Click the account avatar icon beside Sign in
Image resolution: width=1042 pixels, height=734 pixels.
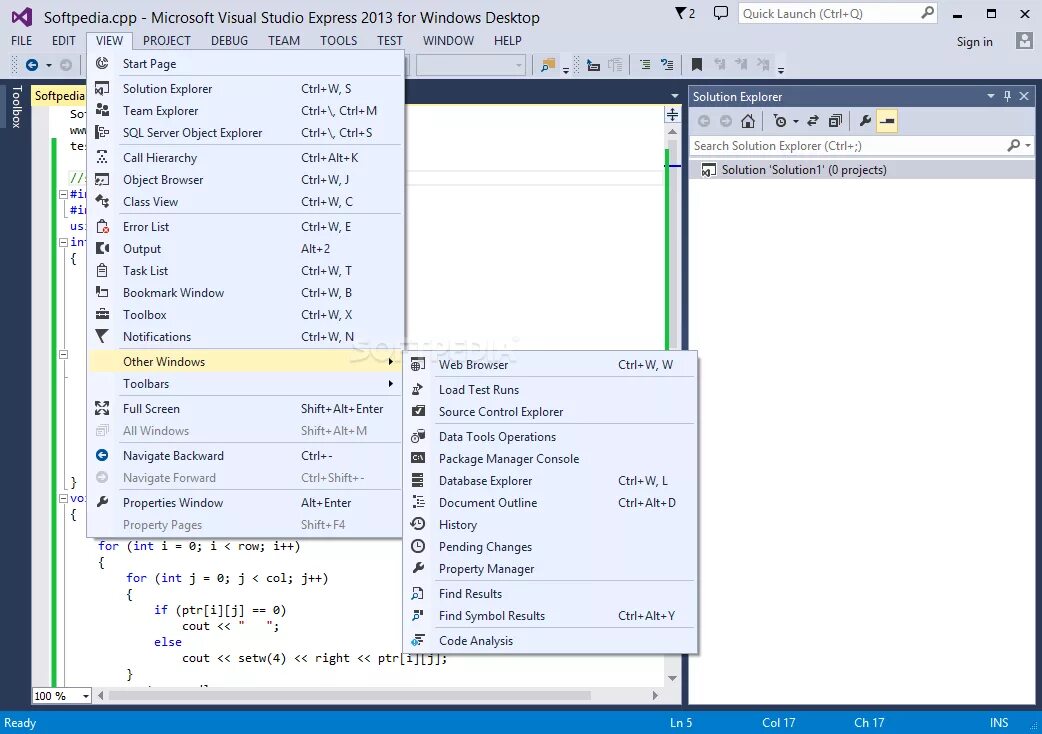1024,41
